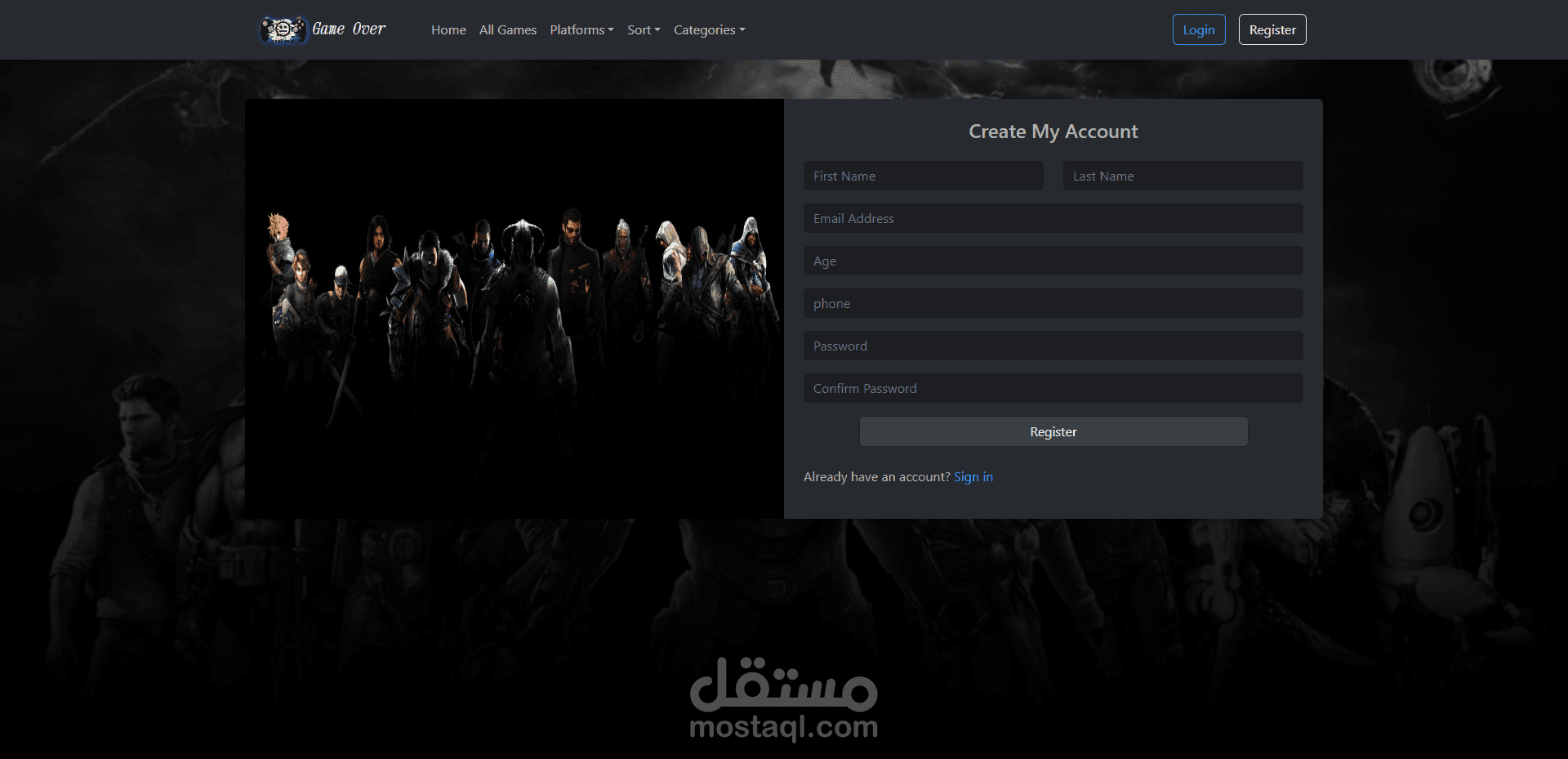Expand the Categories dropdown menu
This screenshot has height=759, width=1568.
pyautogui.click(x=709, y=29)
